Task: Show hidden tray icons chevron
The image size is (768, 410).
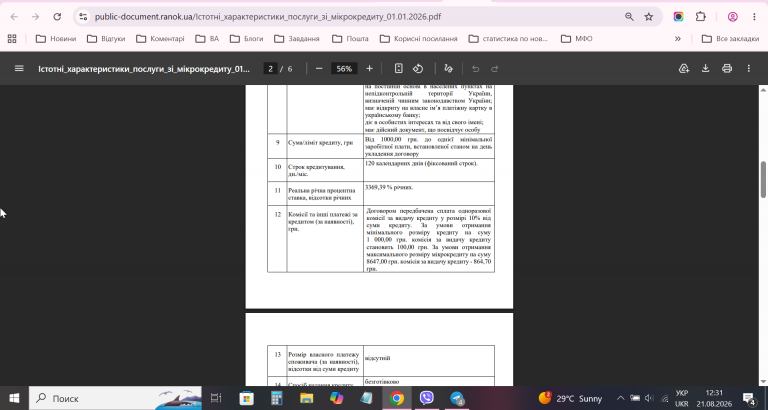Action: 620,398
